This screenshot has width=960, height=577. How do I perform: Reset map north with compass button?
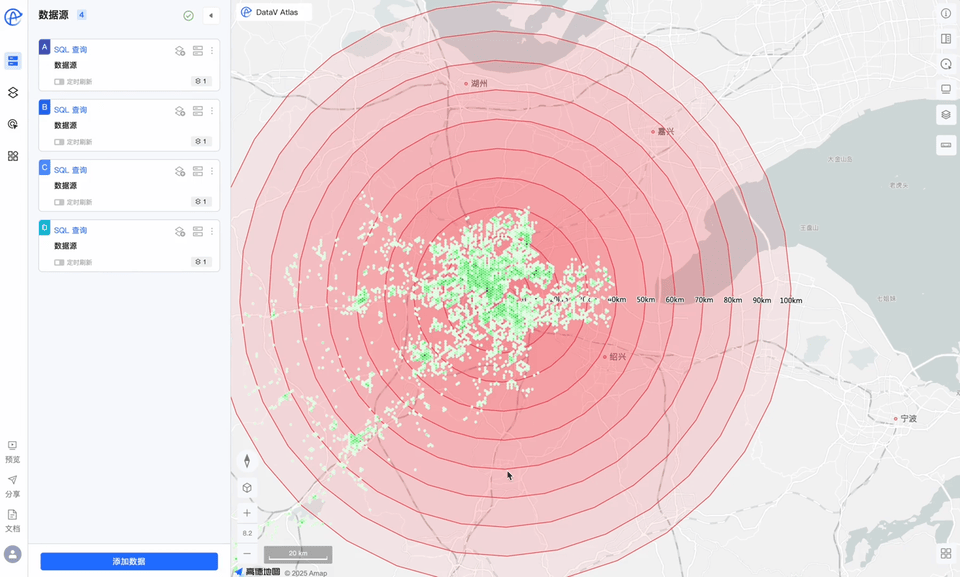click(247, 461)
